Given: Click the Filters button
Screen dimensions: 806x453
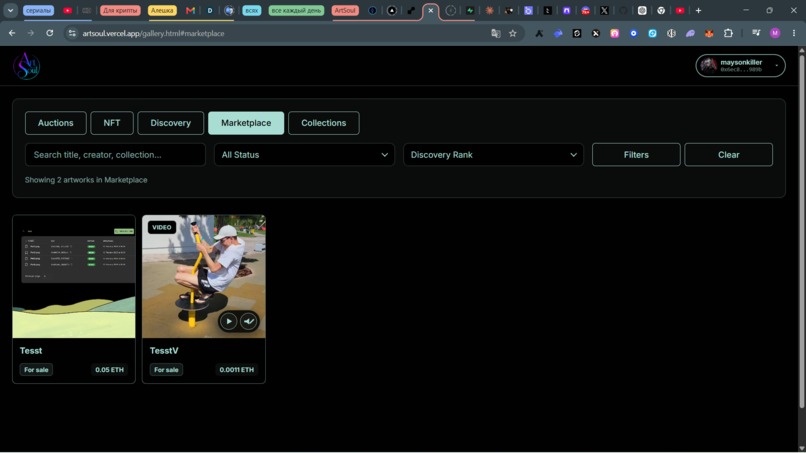Looking at the screenshot, I should coord(636,155).
